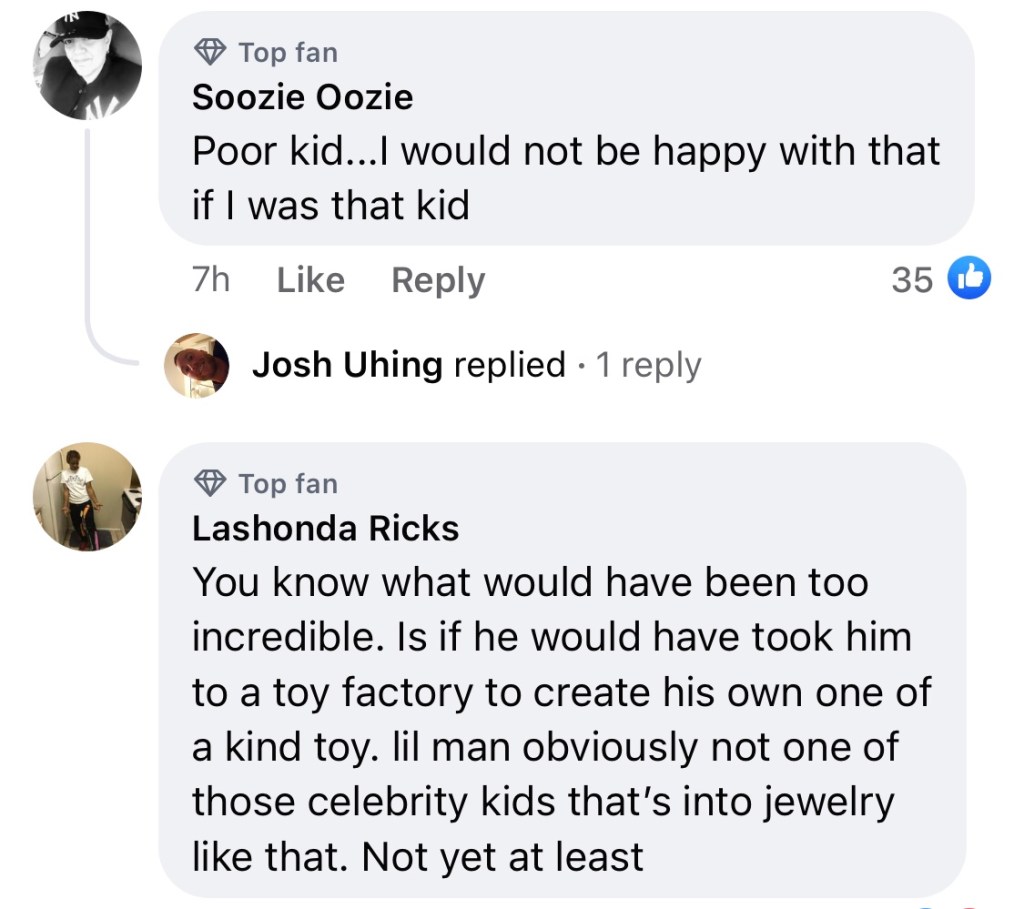Click the diamond badge icon above Lashonda Ricks
The image size is (1024, 909).
209,484
